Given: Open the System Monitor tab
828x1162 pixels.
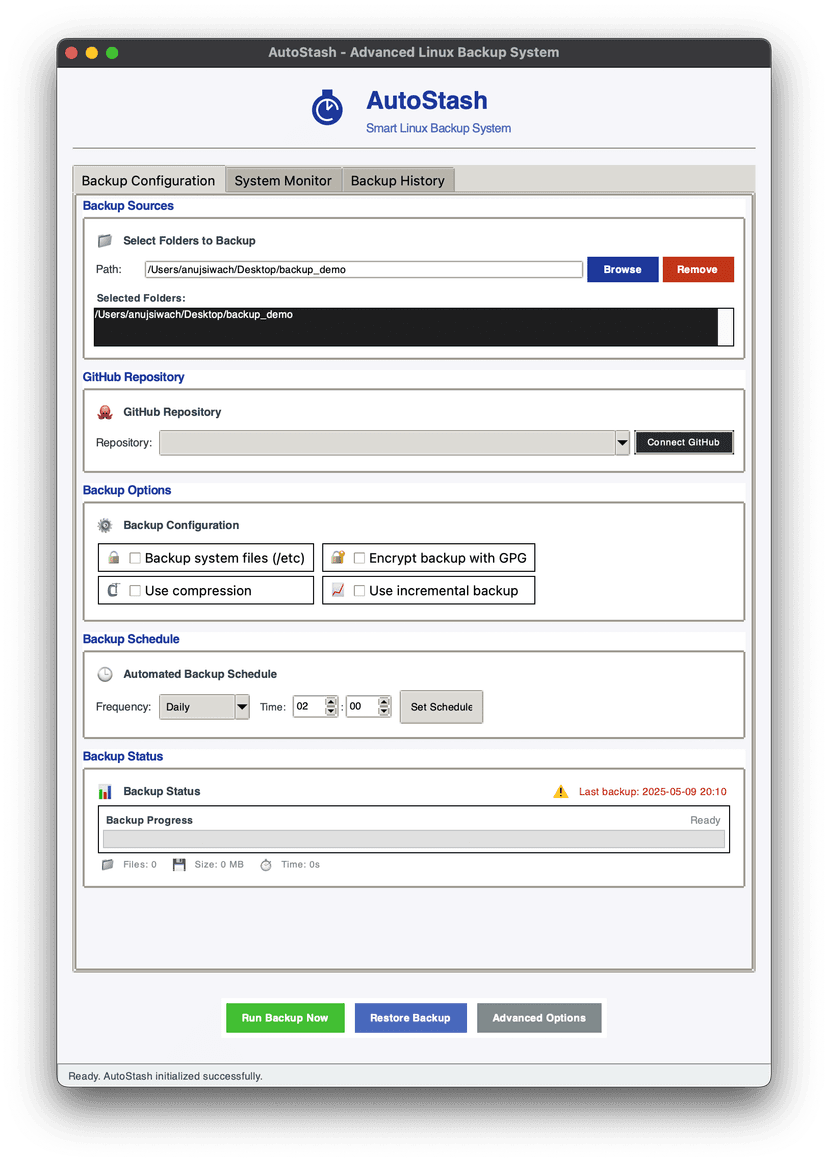Looking at the screenshot, I should (283, 180).
